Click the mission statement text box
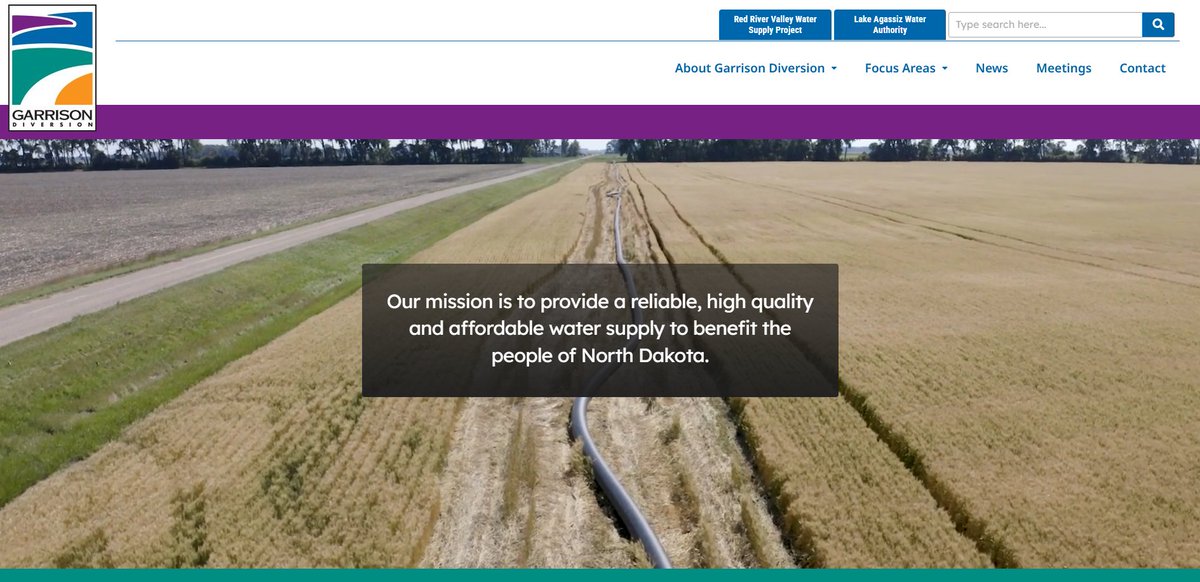 pyautogui.click(x=600, y=330)
